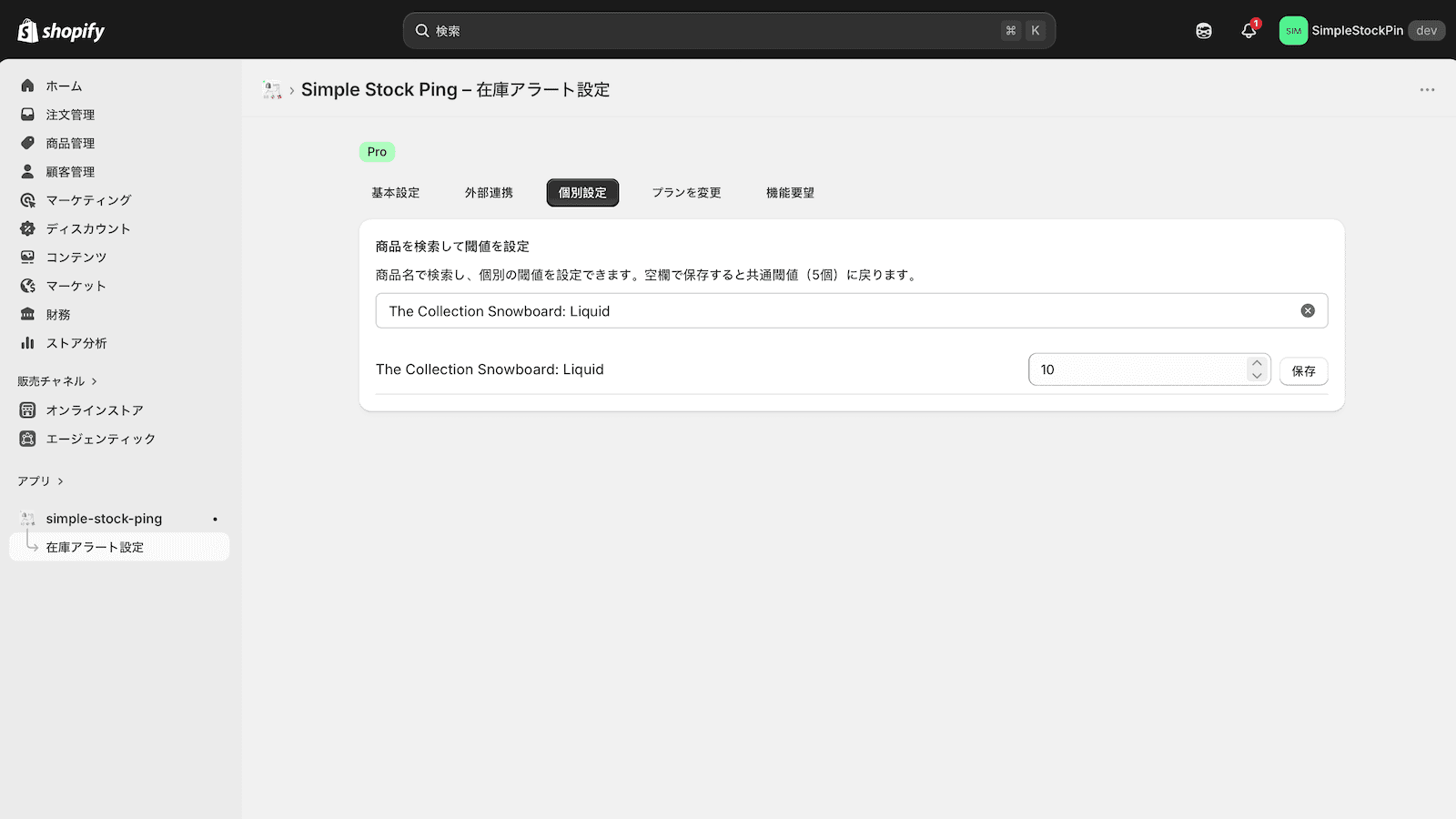Image resolution: width=1456 pixels, height=819 pixels.
Task: Open マーケット globe icon
Action: coord(27,286)
